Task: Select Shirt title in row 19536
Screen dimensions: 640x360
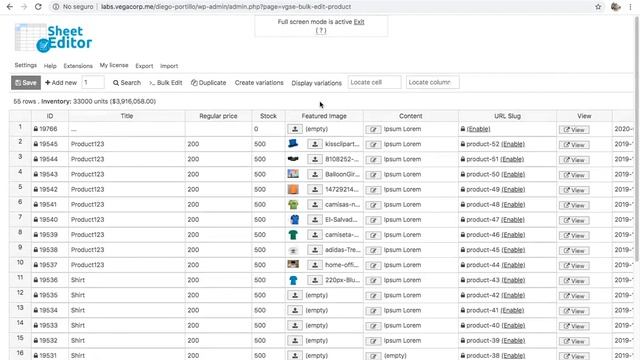Action: [x=127, y=280]
